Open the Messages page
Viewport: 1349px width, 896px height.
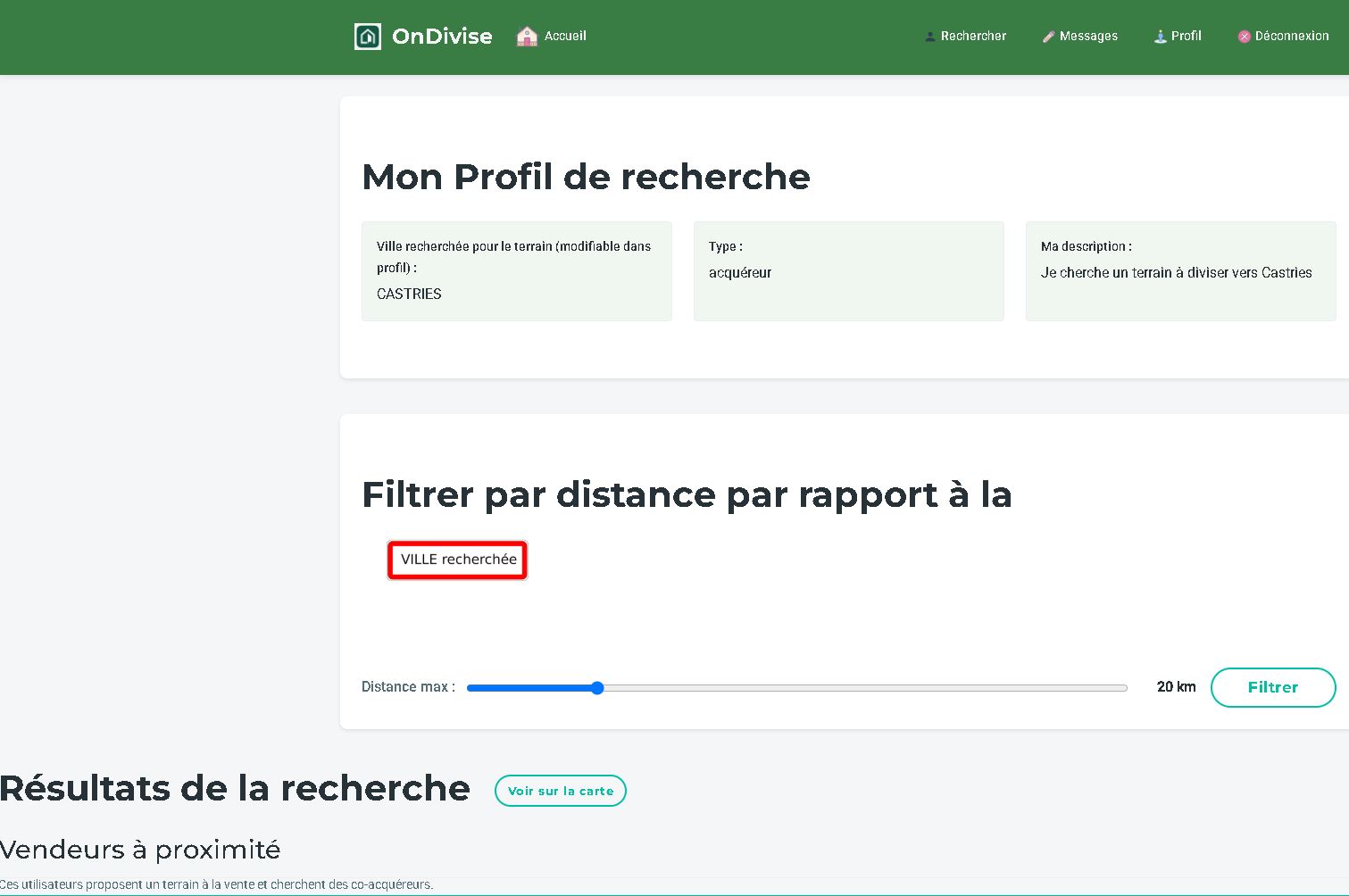tap(1088, 37)
